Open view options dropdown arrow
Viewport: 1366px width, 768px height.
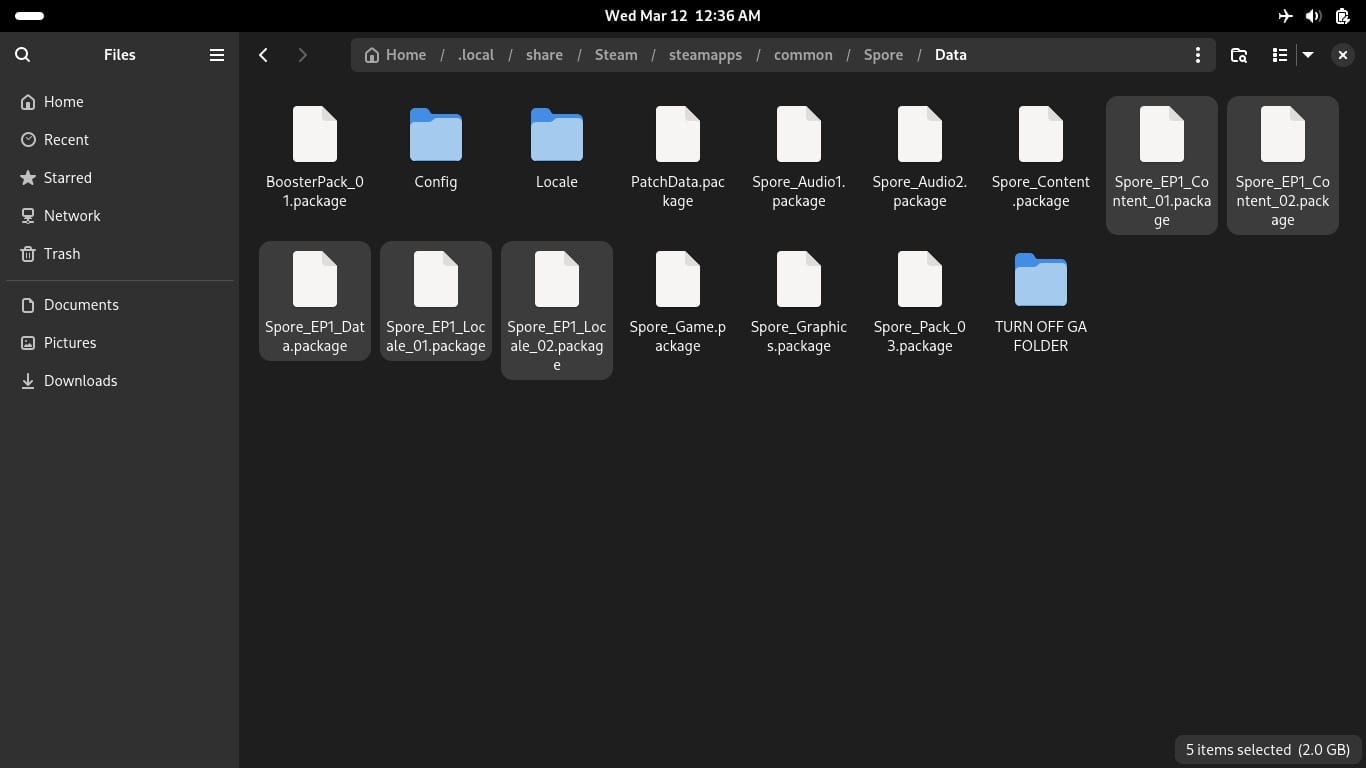click(1307, 55)
